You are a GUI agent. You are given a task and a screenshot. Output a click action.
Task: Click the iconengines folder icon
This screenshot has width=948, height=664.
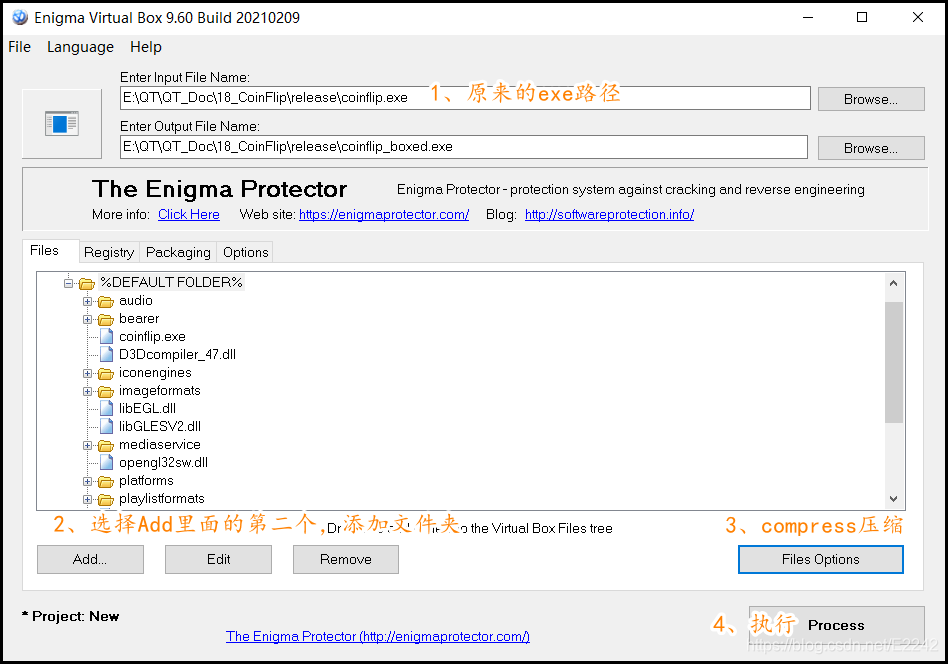click(x=106, y=373)
